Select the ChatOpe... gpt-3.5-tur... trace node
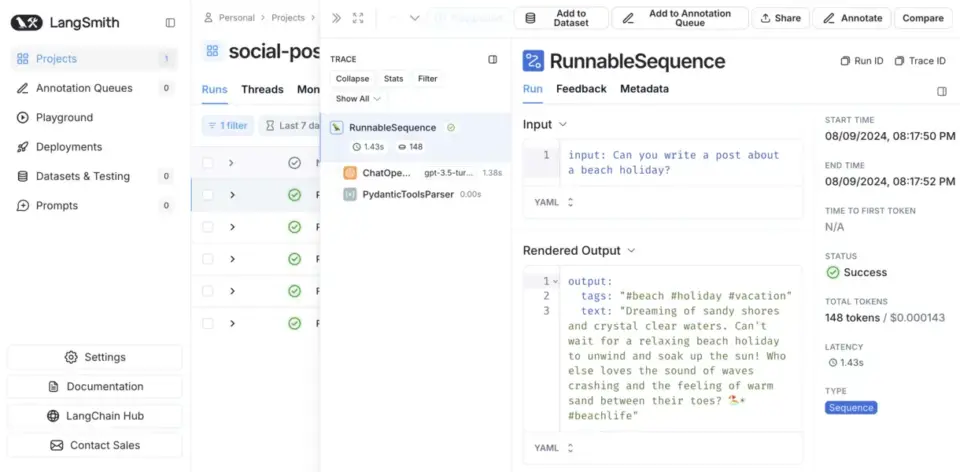 (422, 173)
